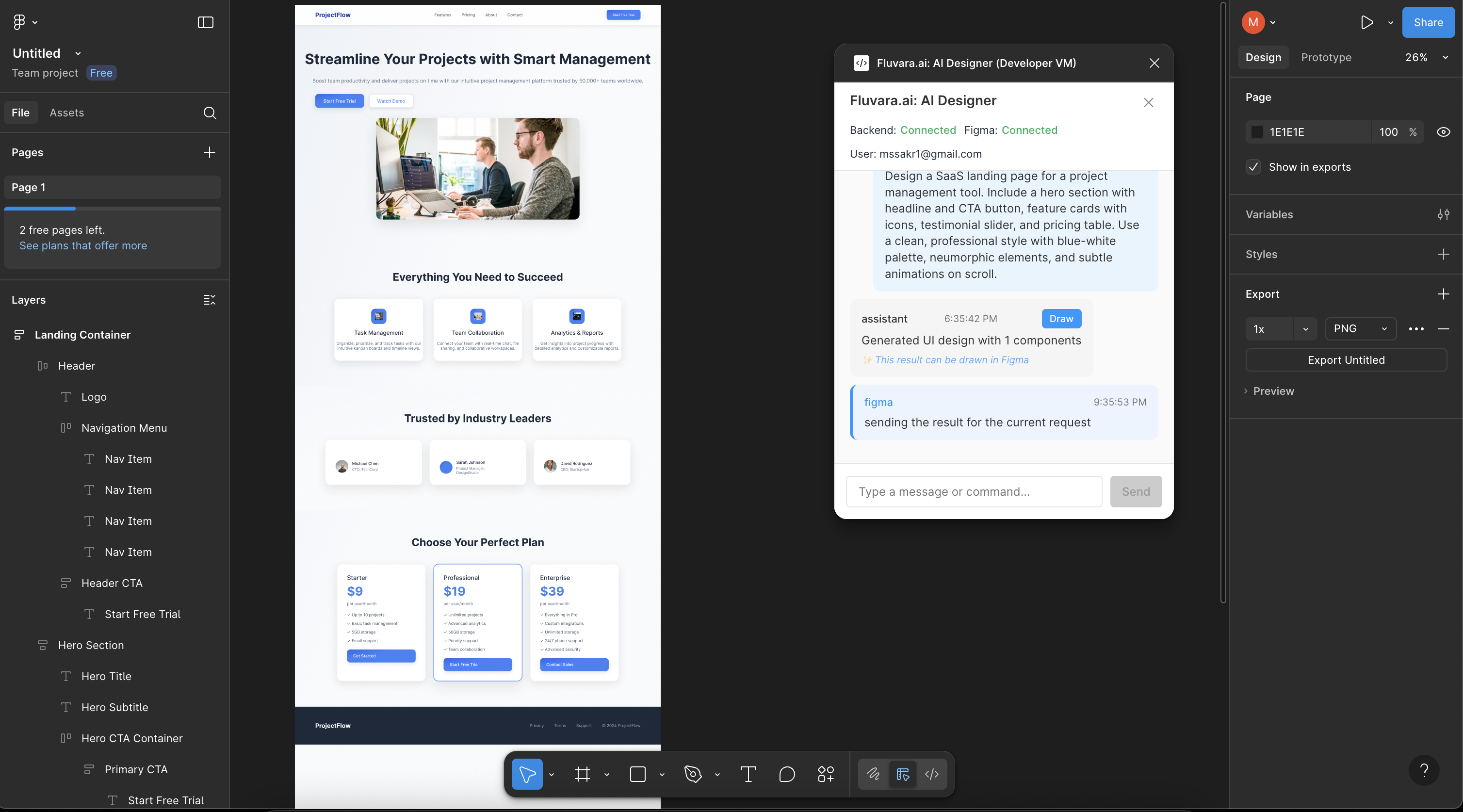
Task: Open the Untitled file name dropdown
Action: click(78, 53)
